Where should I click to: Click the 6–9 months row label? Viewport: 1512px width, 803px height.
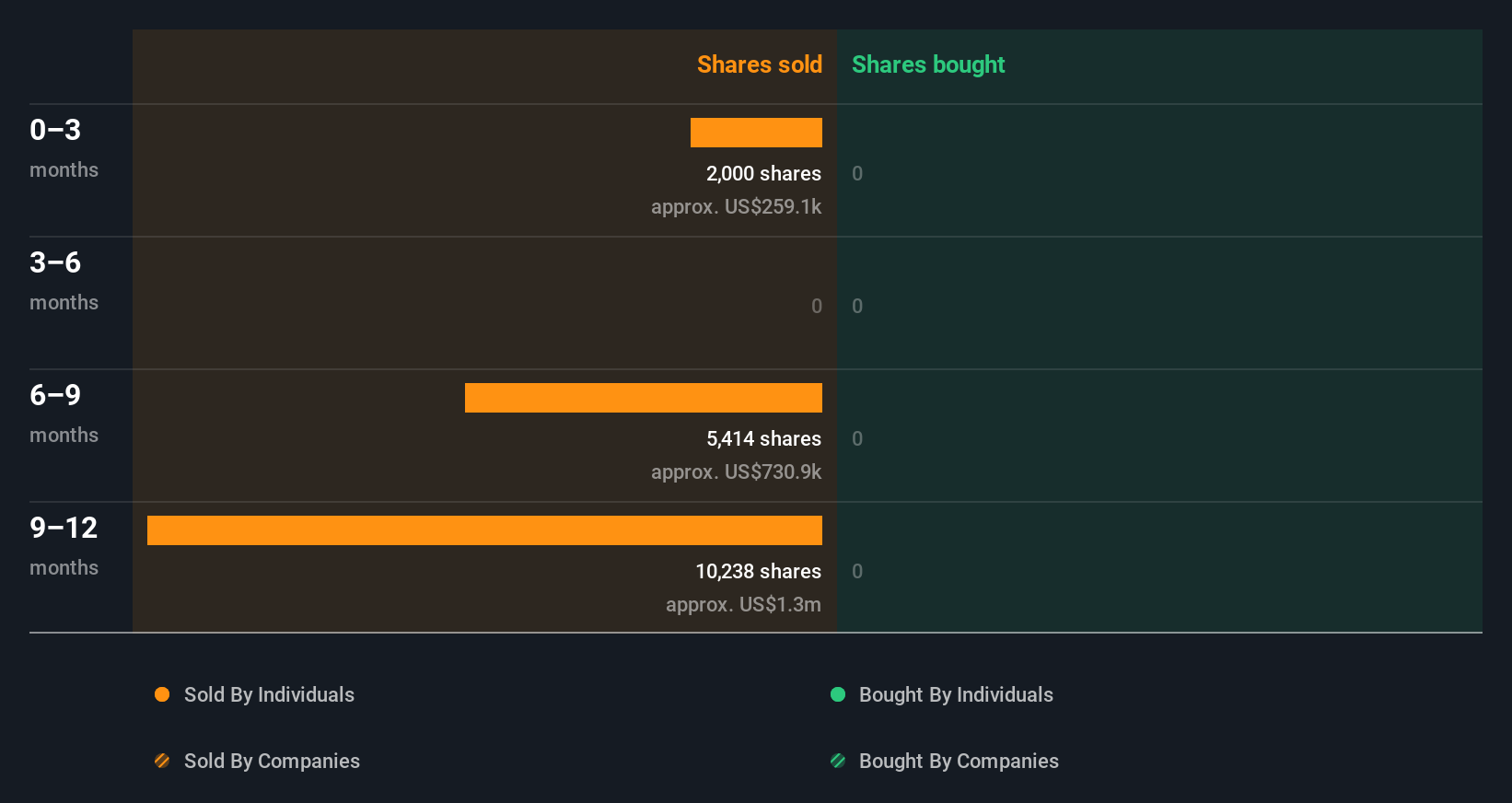(x=64, y=413)
